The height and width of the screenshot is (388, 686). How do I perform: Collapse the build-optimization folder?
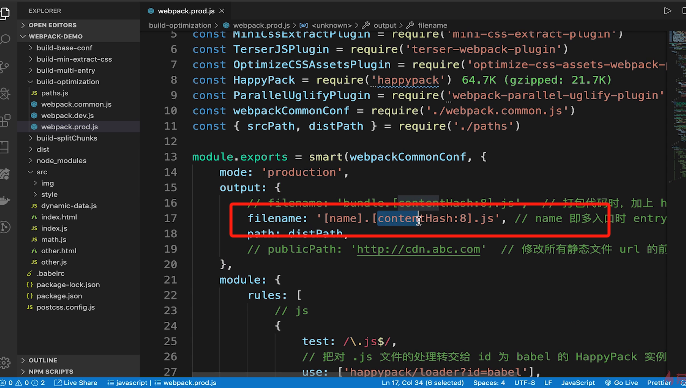pyautogui.click(x=79, y=82)
